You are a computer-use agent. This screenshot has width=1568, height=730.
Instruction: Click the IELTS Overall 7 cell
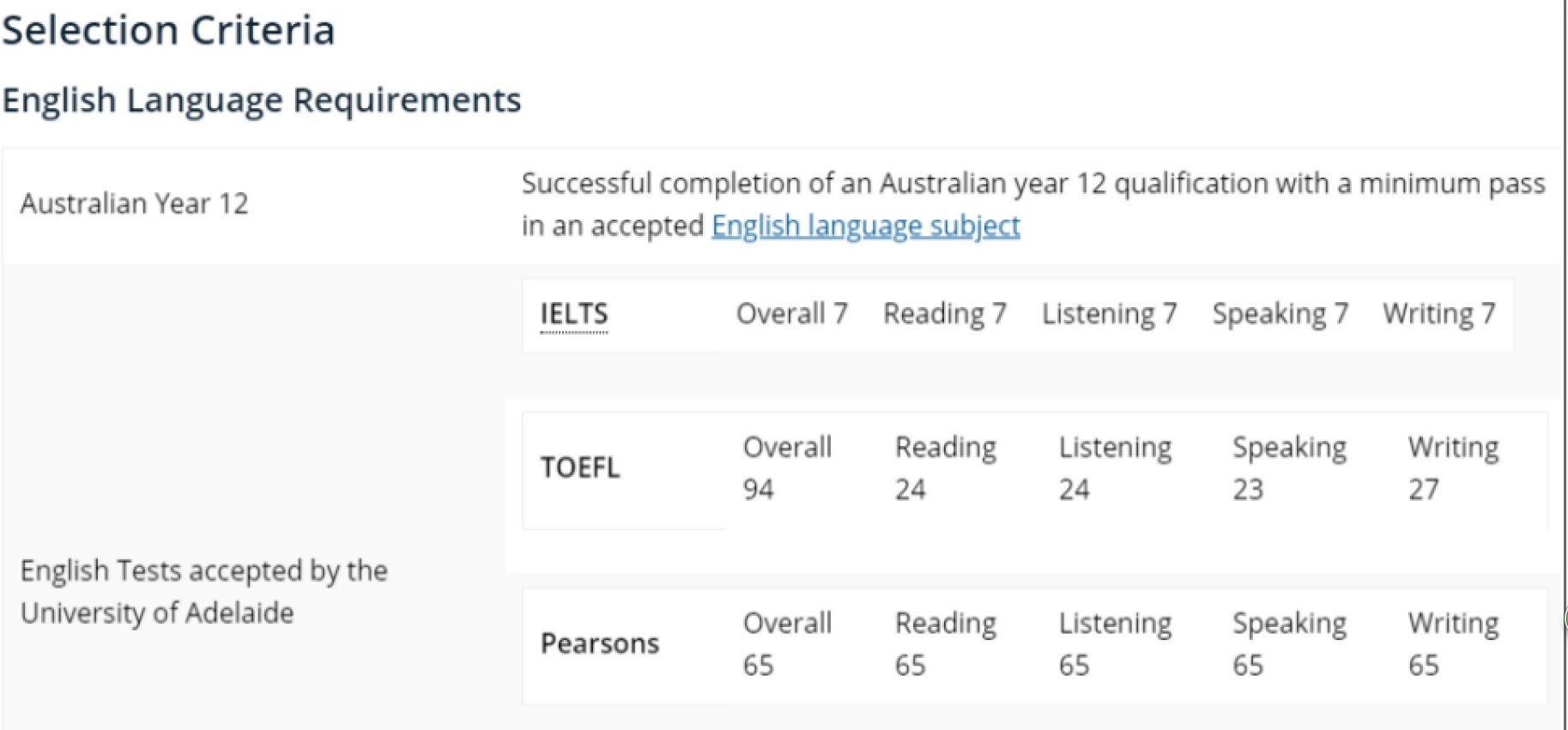tap(791, 314)
